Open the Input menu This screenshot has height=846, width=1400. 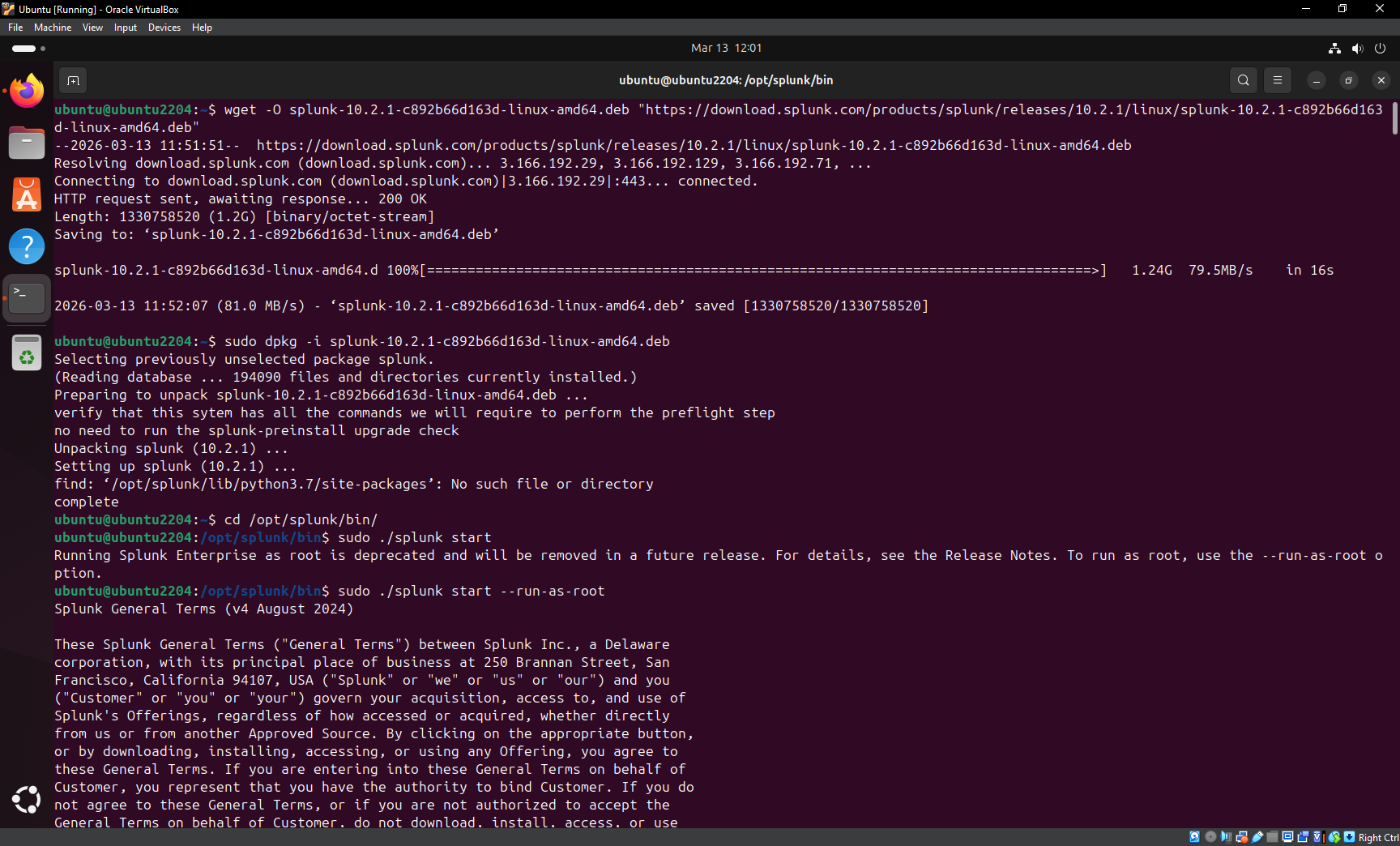pyautogui.click(x=125, y=27)
